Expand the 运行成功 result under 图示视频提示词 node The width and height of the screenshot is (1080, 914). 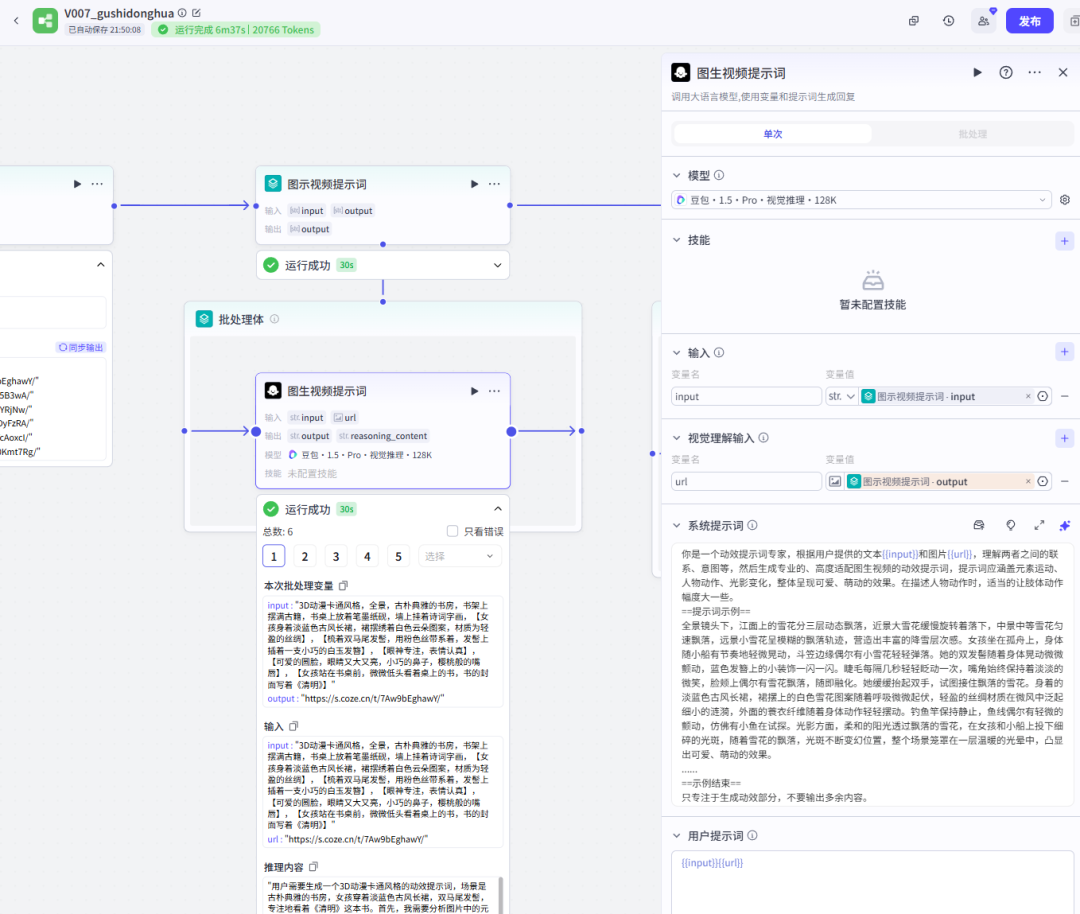click(x=497, y=265)
